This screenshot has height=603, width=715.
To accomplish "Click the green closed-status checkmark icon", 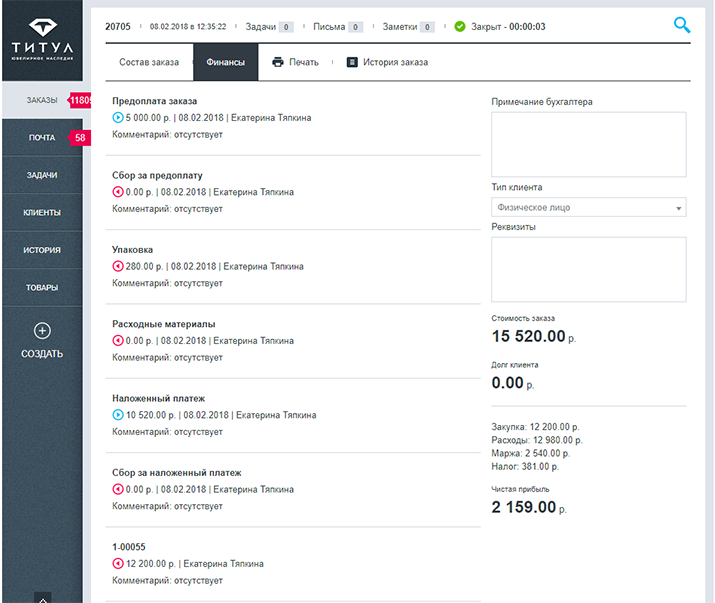I will tap(459, 27).
